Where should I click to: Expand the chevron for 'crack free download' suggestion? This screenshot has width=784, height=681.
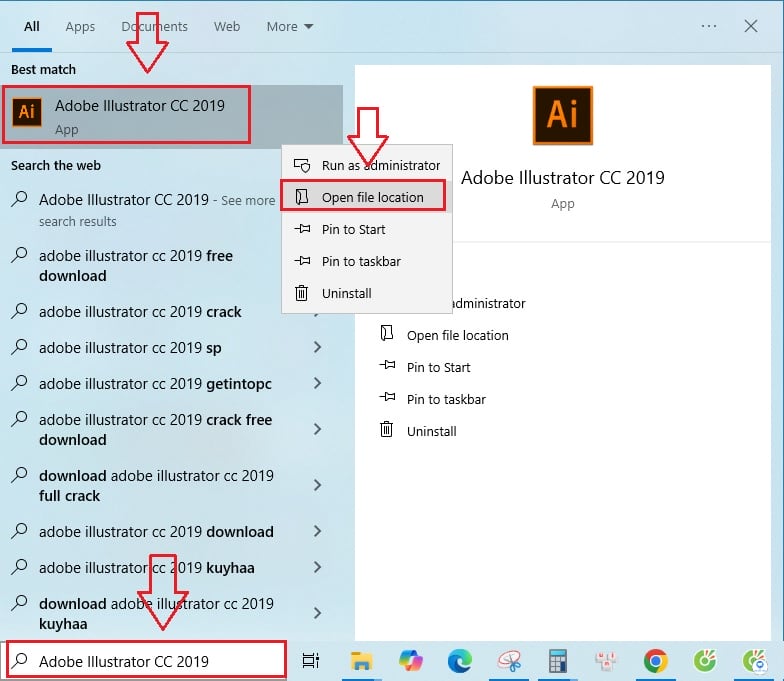pyautogui.click(x=317, y=429)
